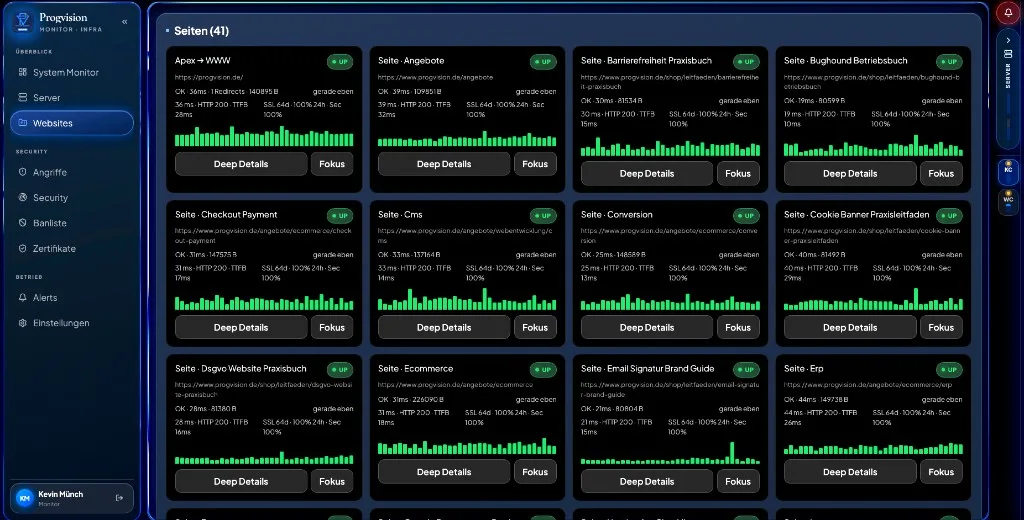Click the https://progvision.de/ URL text
This screenshot has height=520, width=1024.
[x=209, y=77]
